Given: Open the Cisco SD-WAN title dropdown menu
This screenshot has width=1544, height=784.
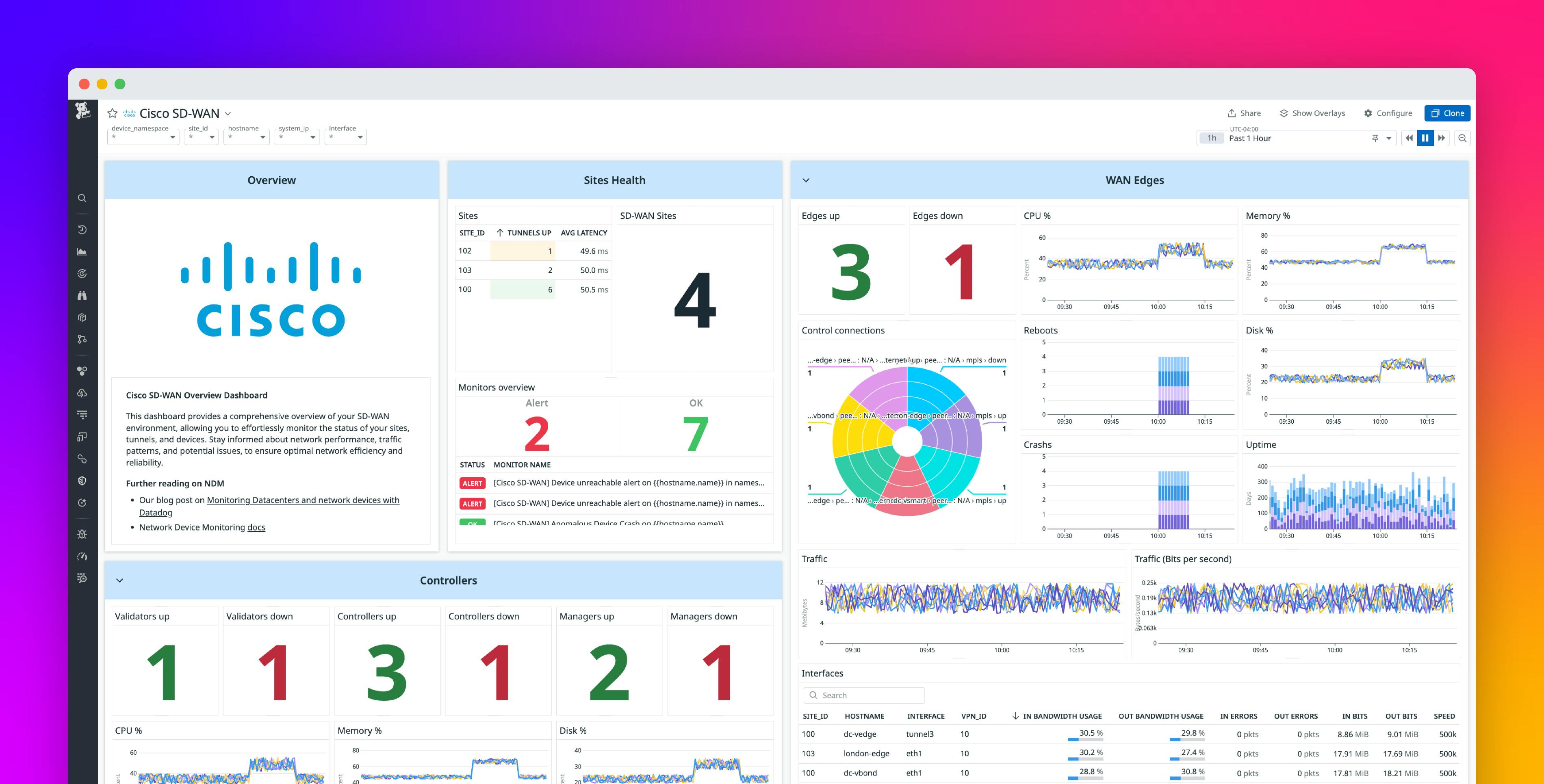Looking at the screenshot, I should (228, 113).
